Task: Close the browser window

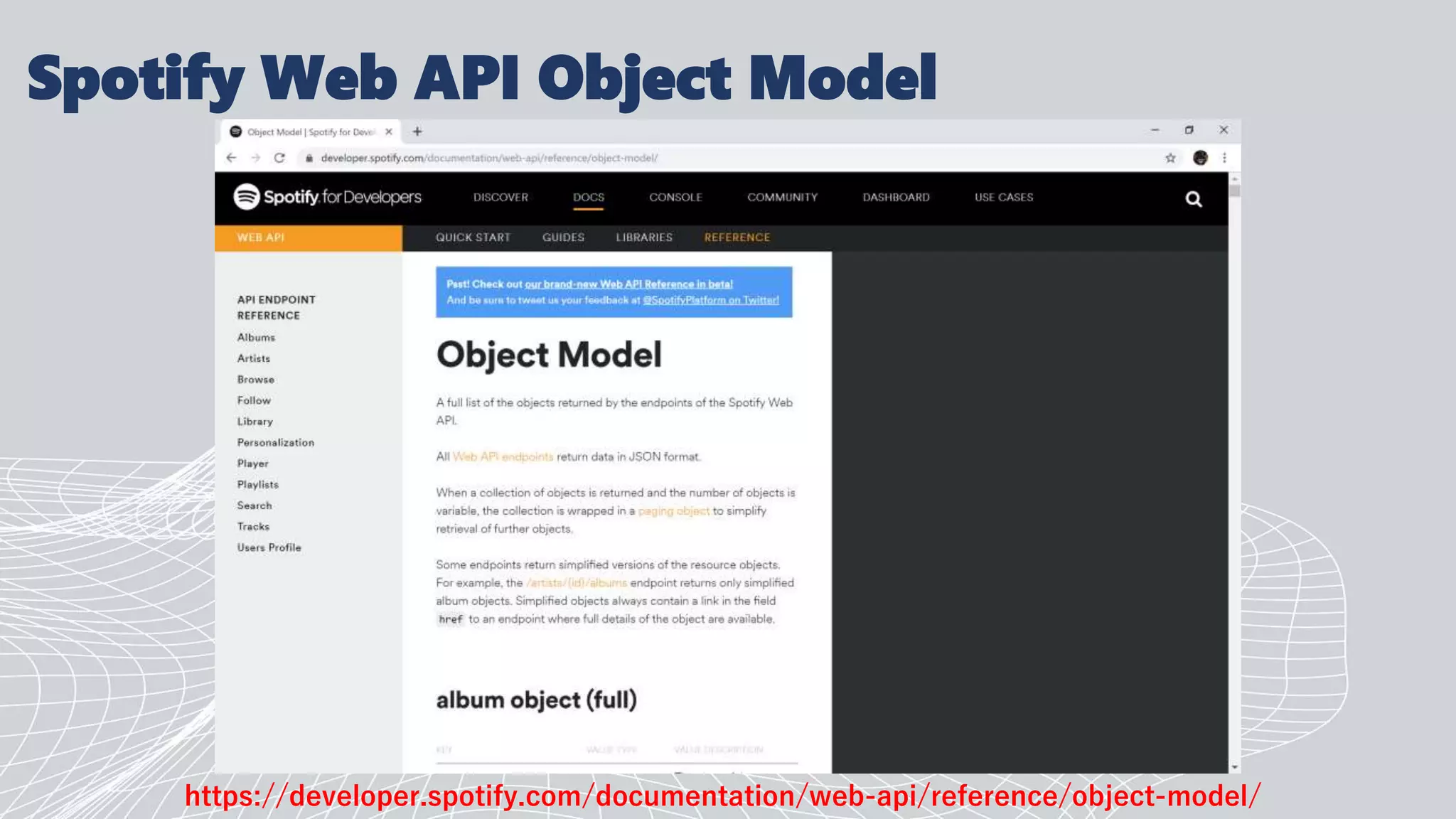Action: coord(1224,130)
